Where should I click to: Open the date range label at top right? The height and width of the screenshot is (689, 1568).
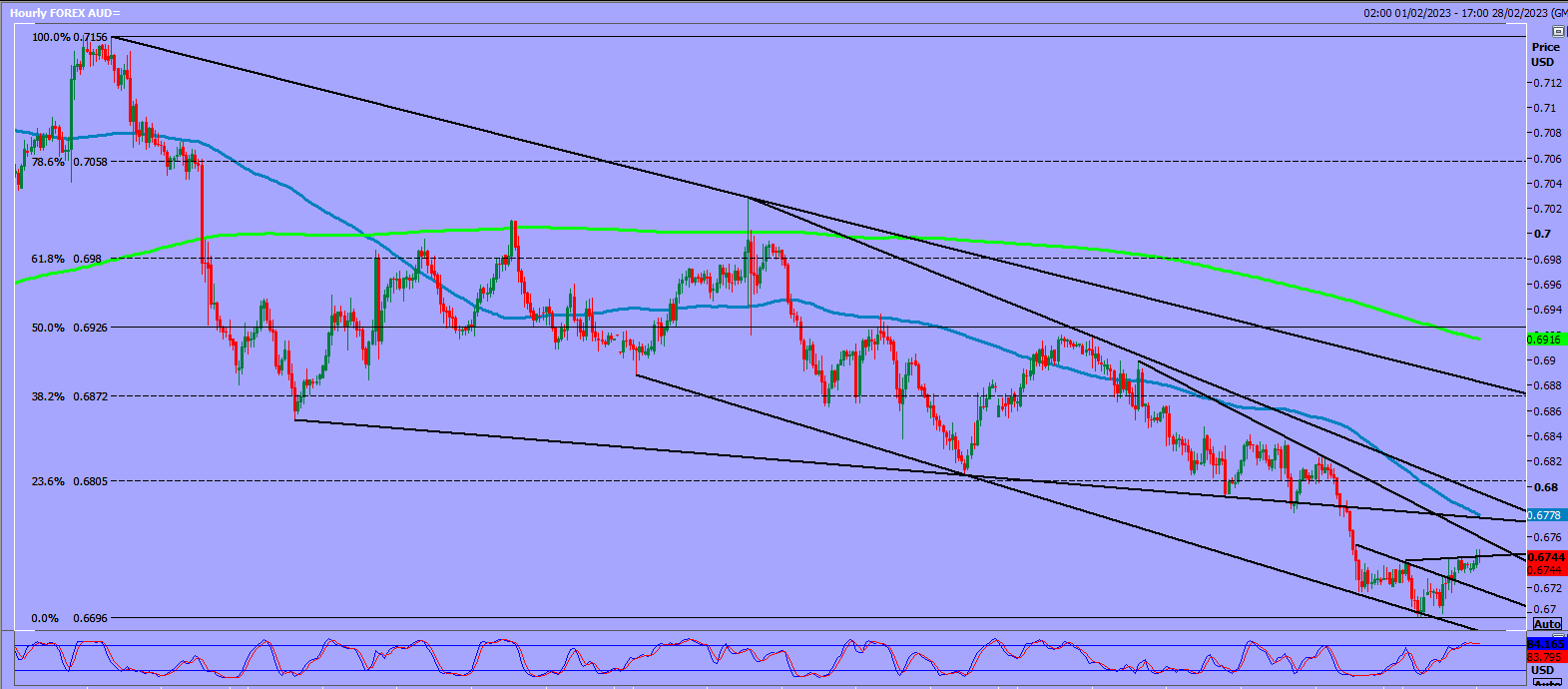1464,13
